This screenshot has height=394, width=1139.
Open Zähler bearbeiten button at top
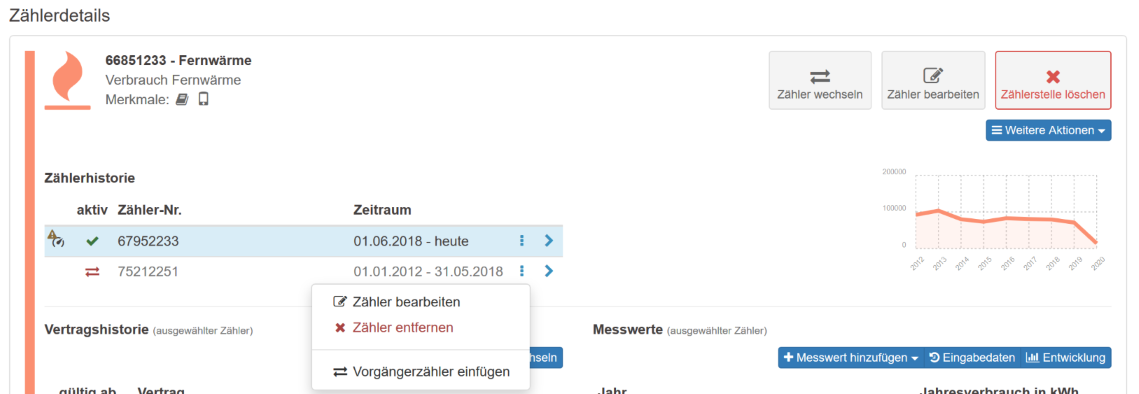933,81
